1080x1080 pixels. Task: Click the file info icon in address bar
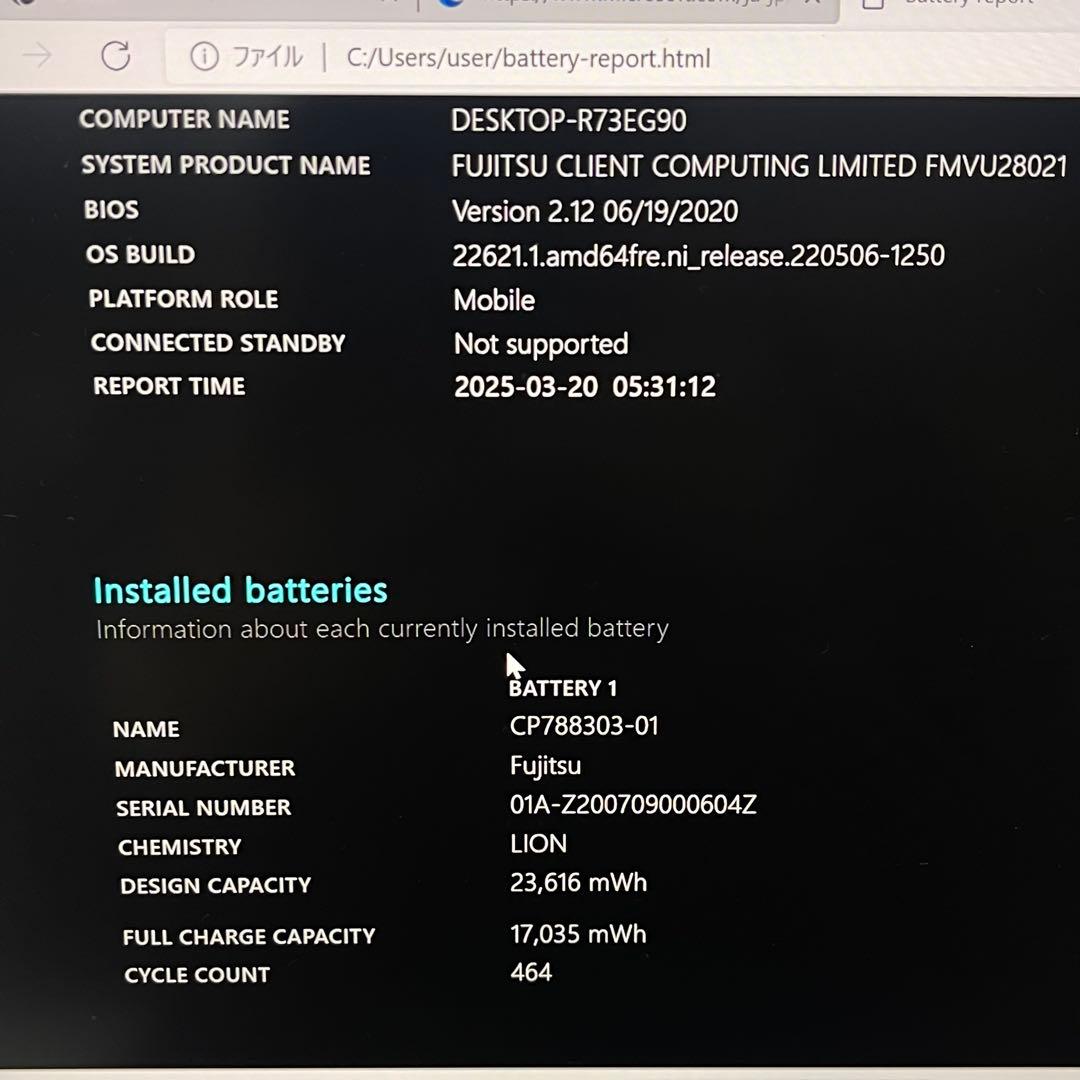205,56
